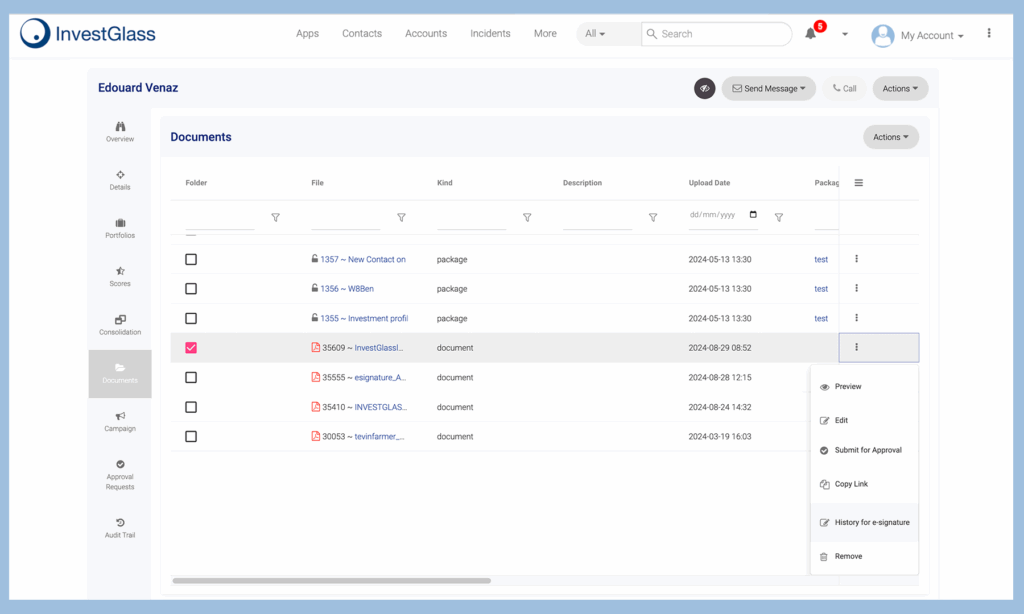Click the notifications bell icon
Image resolution: width=1024 pixels, height=614 pixels.
[x=810, y=33]
